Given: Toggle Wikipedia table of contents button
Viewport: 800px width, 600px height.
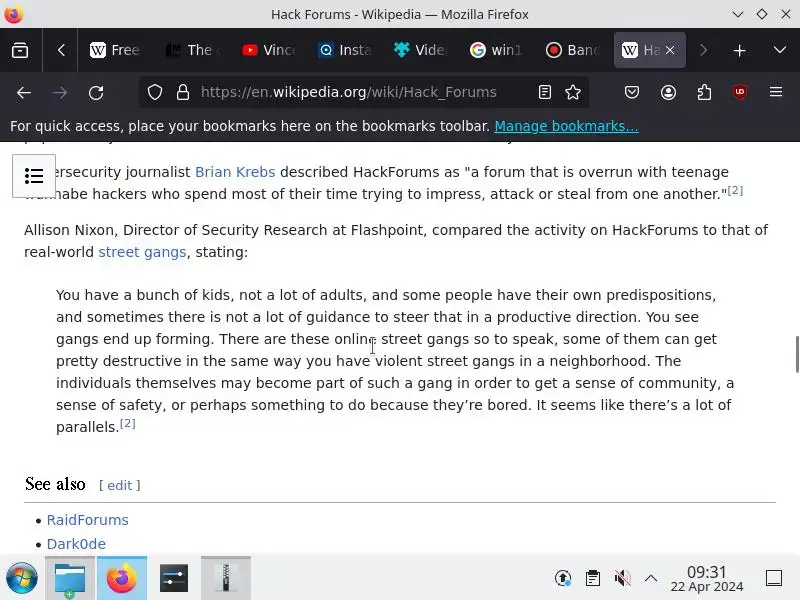Looking at the screenshot, I should [34, 176].
